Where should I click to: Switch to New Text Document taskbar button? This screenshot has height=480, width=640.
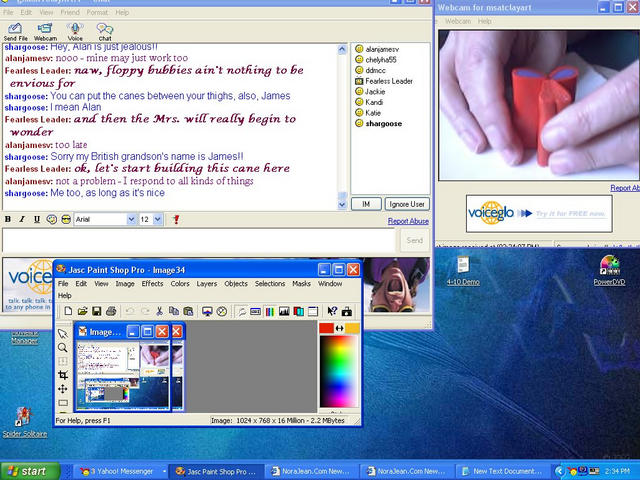503,471
